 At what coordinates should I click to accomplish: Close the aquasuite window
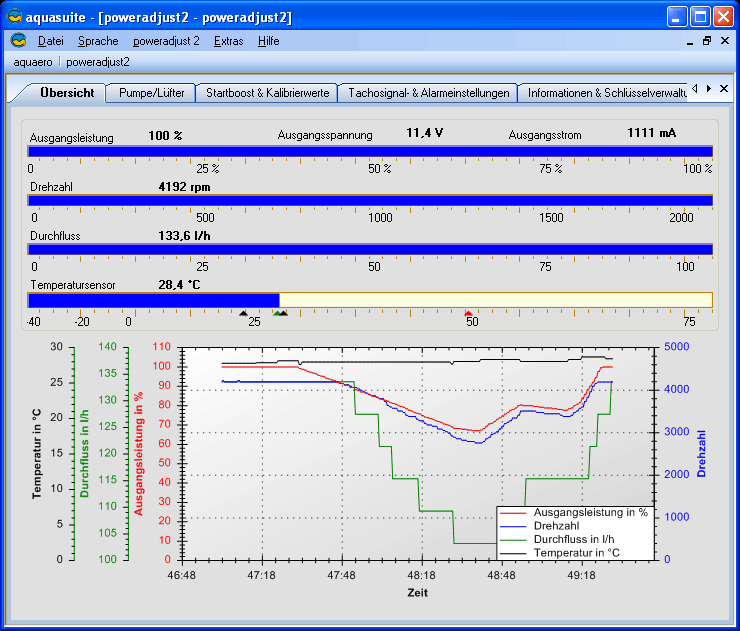click(x=723, y=17)
